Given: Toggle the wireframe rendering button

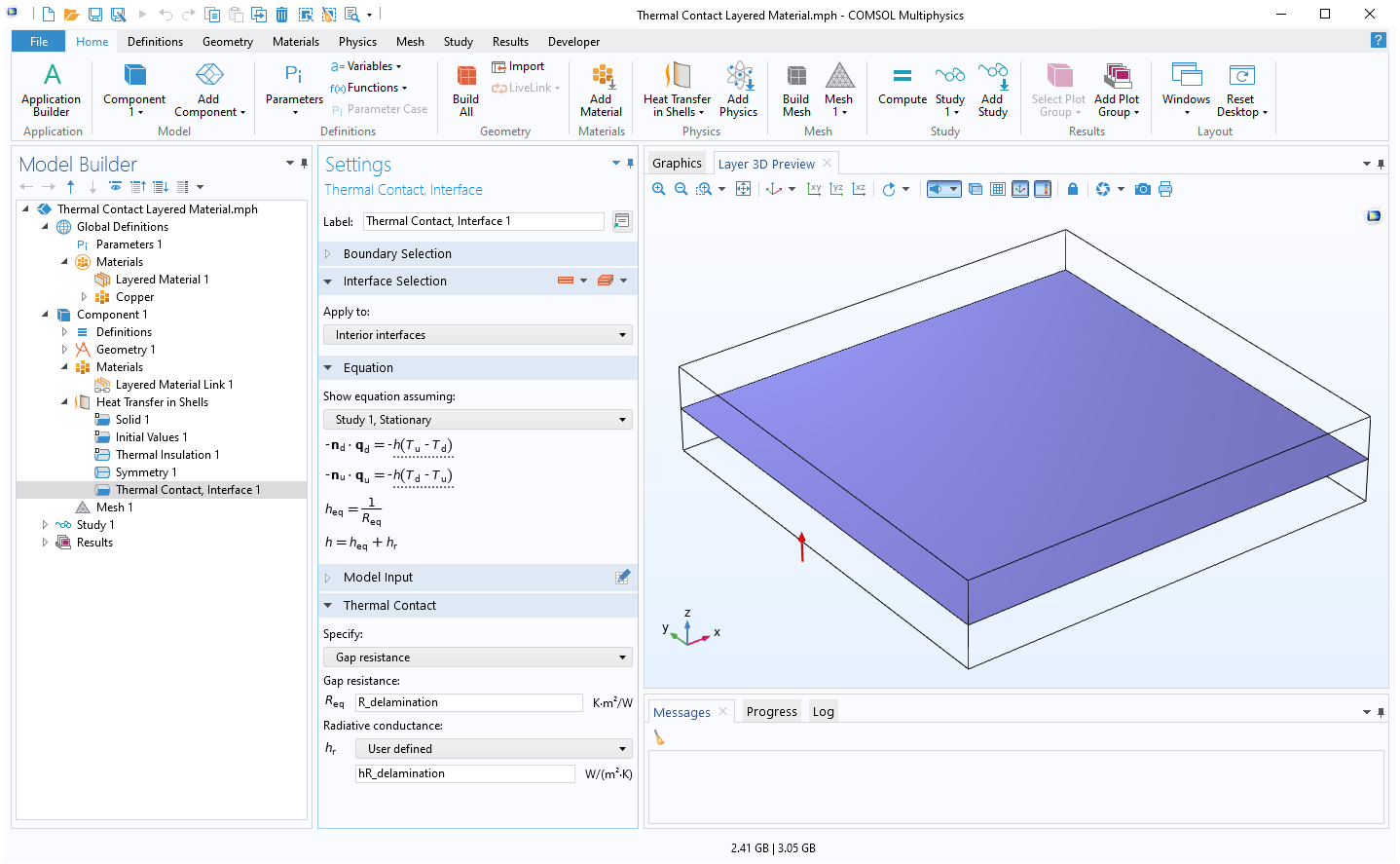Looking at the screenshot, I should 976,189.
